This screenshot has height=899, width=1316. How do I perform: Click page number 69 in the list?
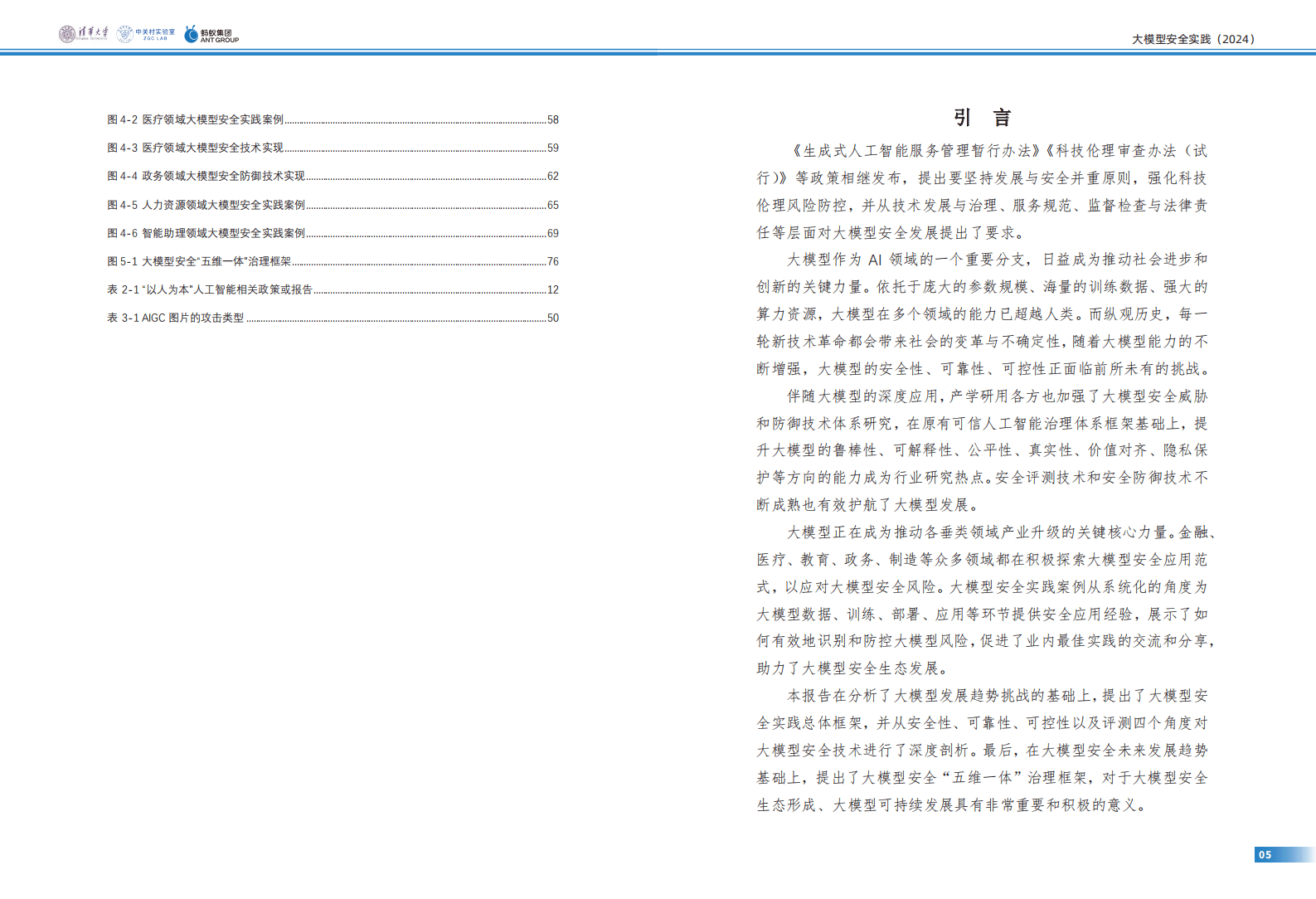pyautogui.click(x=553, y=233)
